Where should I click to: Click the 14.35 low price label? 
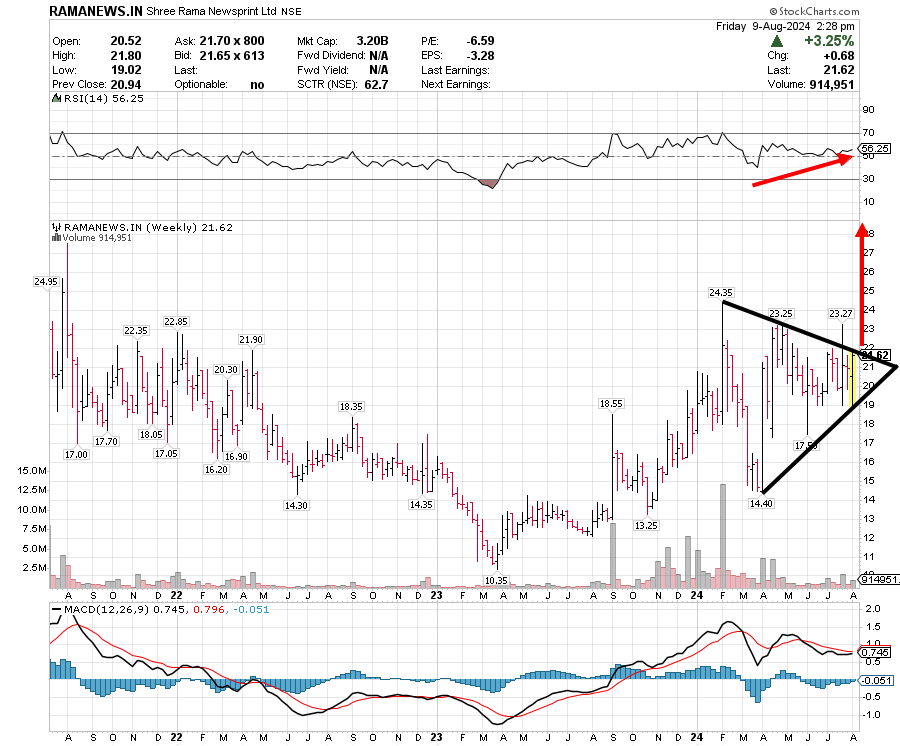coord(421,504)
